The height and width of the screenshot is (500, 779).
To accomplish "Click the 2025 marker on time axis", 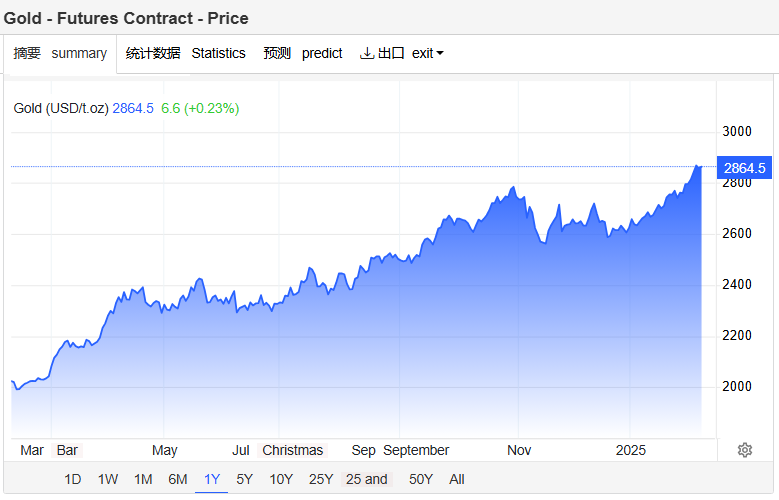I will (631, 450).
